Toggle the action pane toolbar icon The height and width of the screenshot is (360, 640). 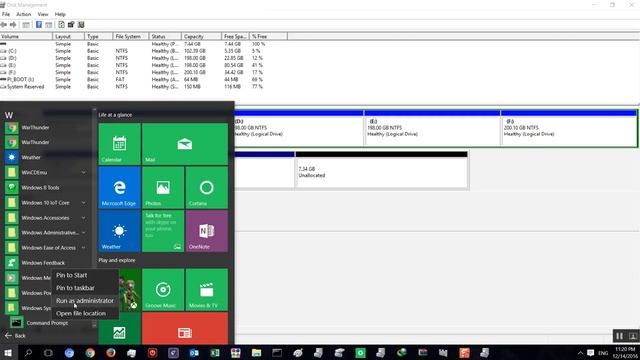pos(49,25)
